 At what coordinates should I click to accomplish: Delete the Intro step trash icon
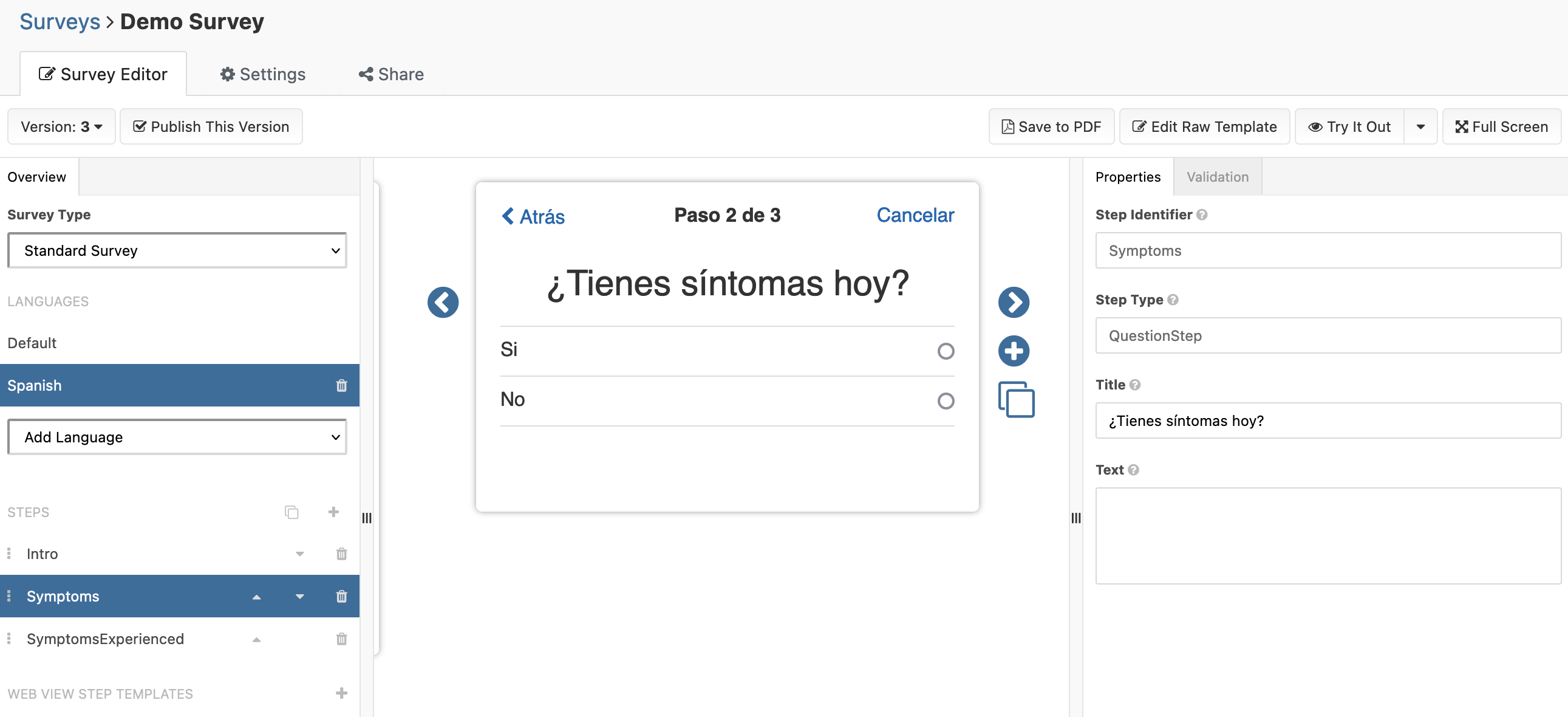(x=341, y=554)
